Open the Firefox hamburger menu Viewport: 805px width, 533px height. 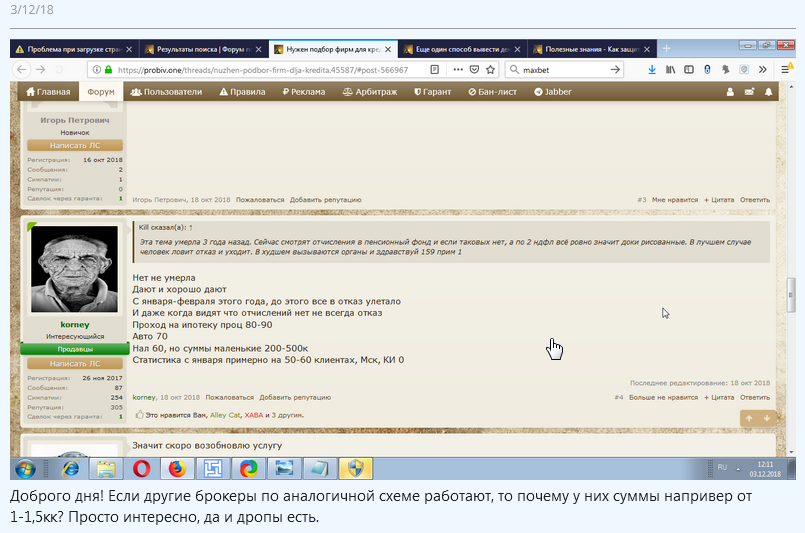784,70
